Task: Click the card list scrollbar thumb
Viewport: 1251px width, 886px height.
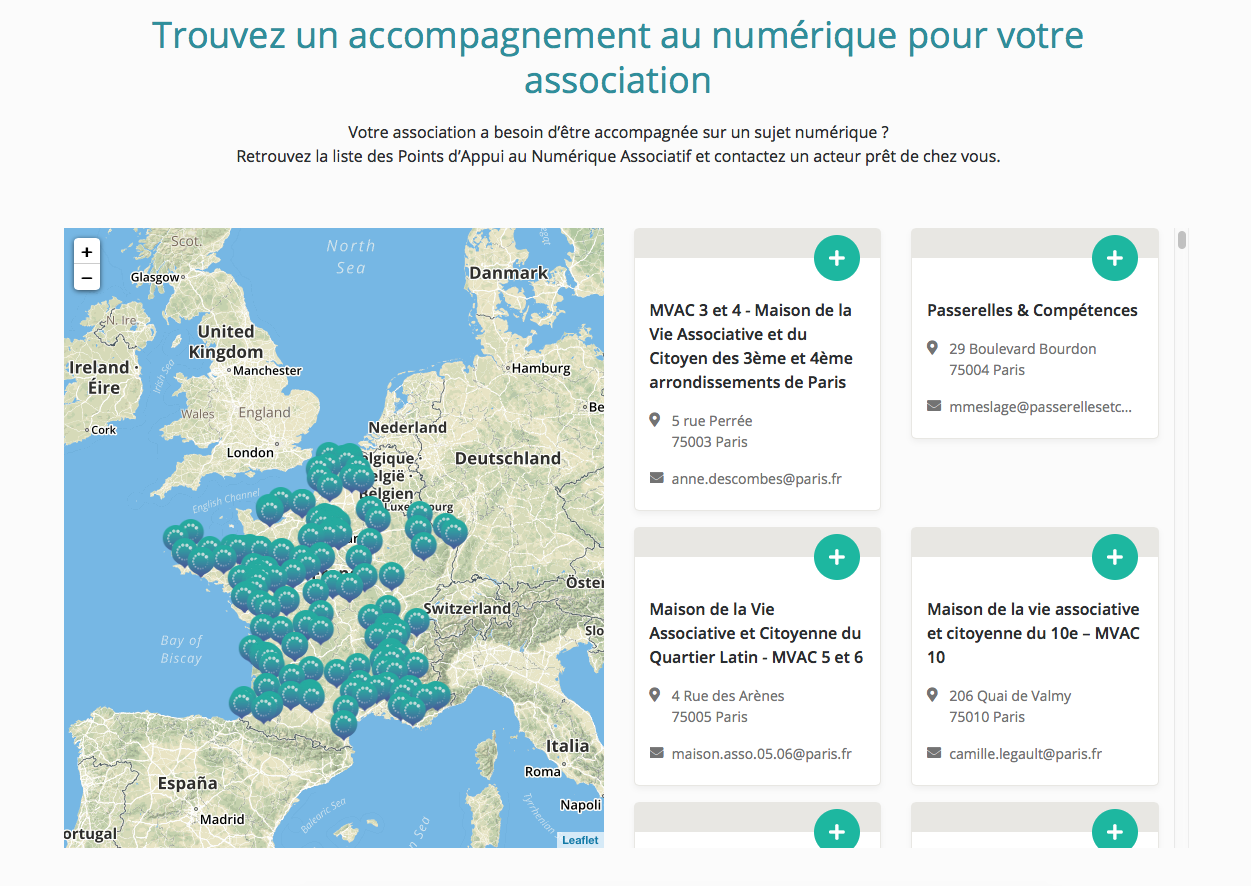Action: point(1182,240)
